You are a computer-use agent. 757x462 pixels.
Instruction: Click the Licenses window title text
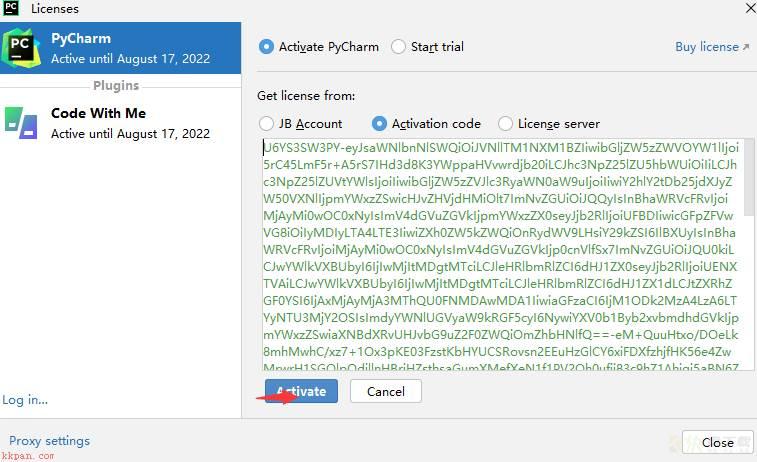tap(55, 8)
